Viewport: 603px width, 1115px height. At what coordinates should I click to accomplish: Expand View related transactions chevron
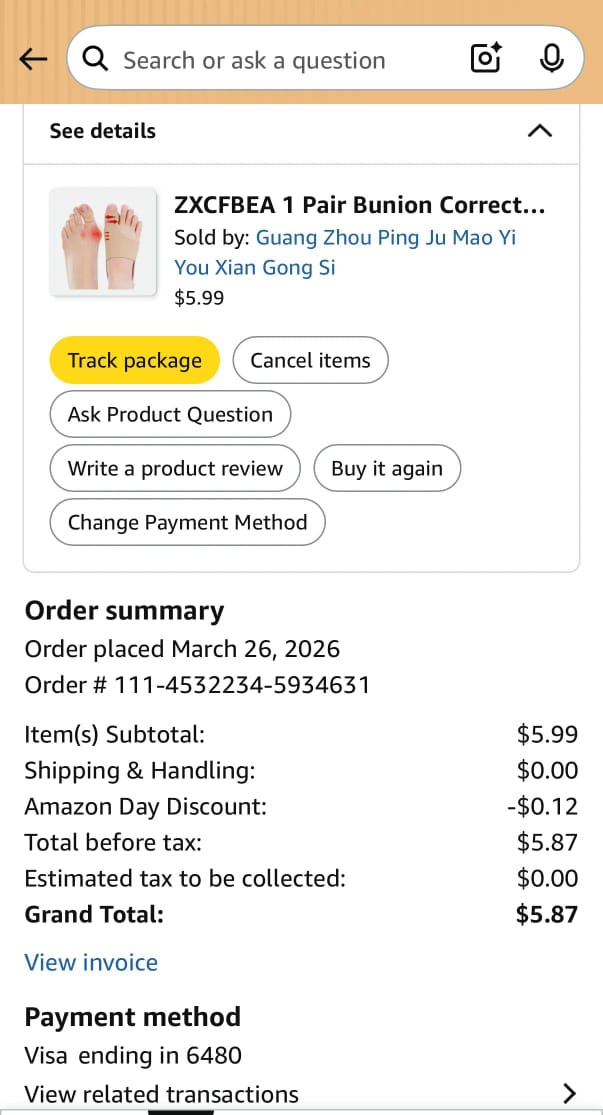click(570, 1093)
